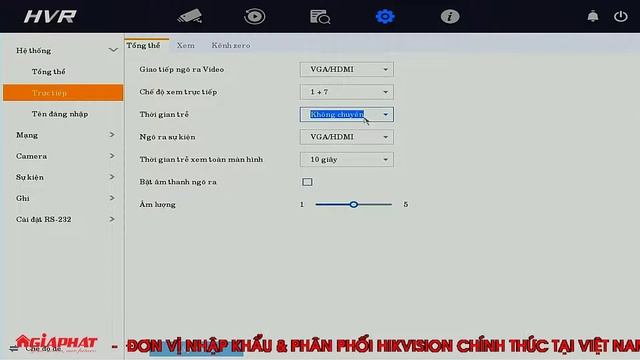
Task: Select Trực tiếp in the sidebar
Action: pyautogui.click(x=63, y=93)
